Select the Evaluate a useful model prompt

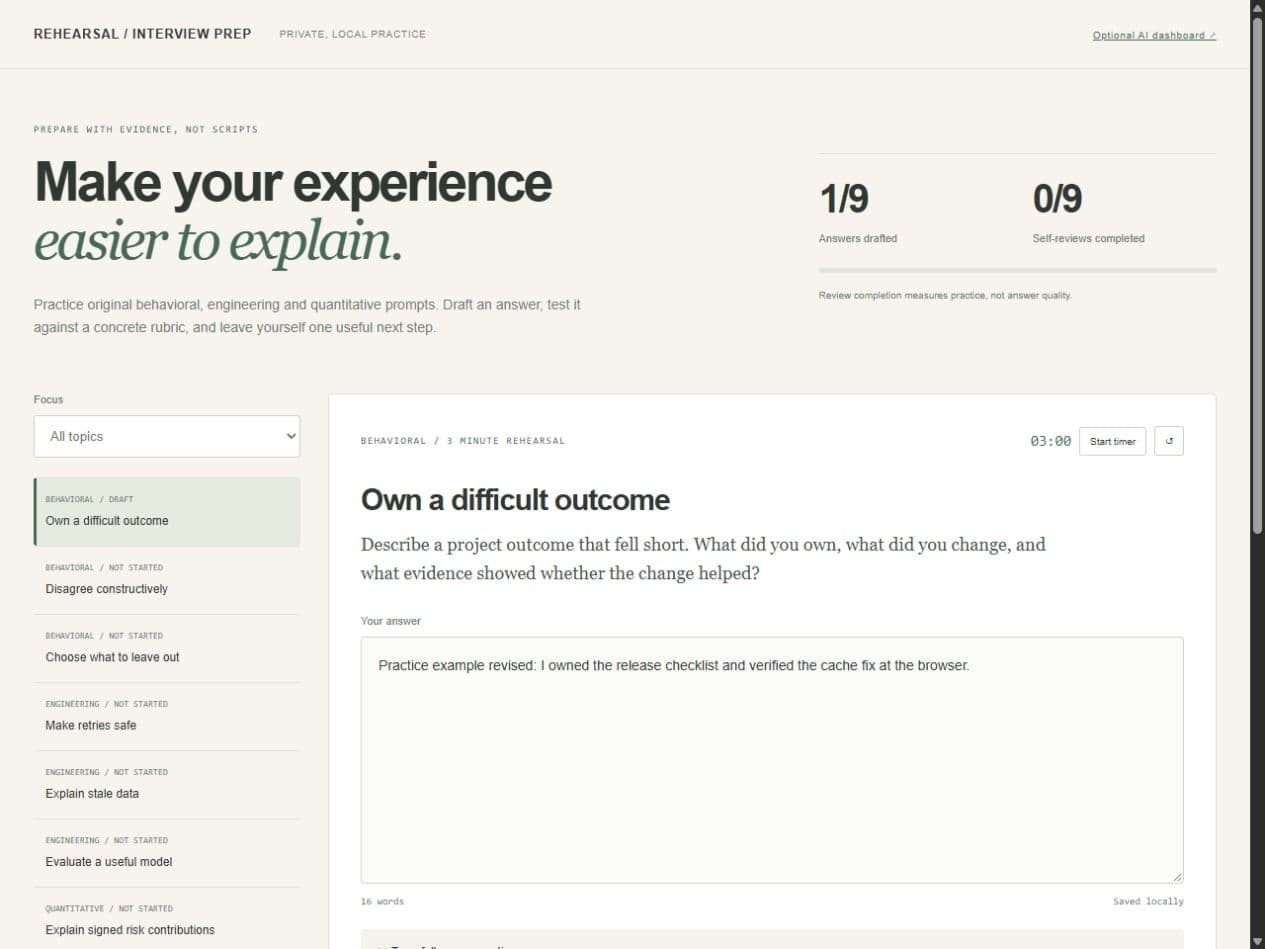pos(167,852)
